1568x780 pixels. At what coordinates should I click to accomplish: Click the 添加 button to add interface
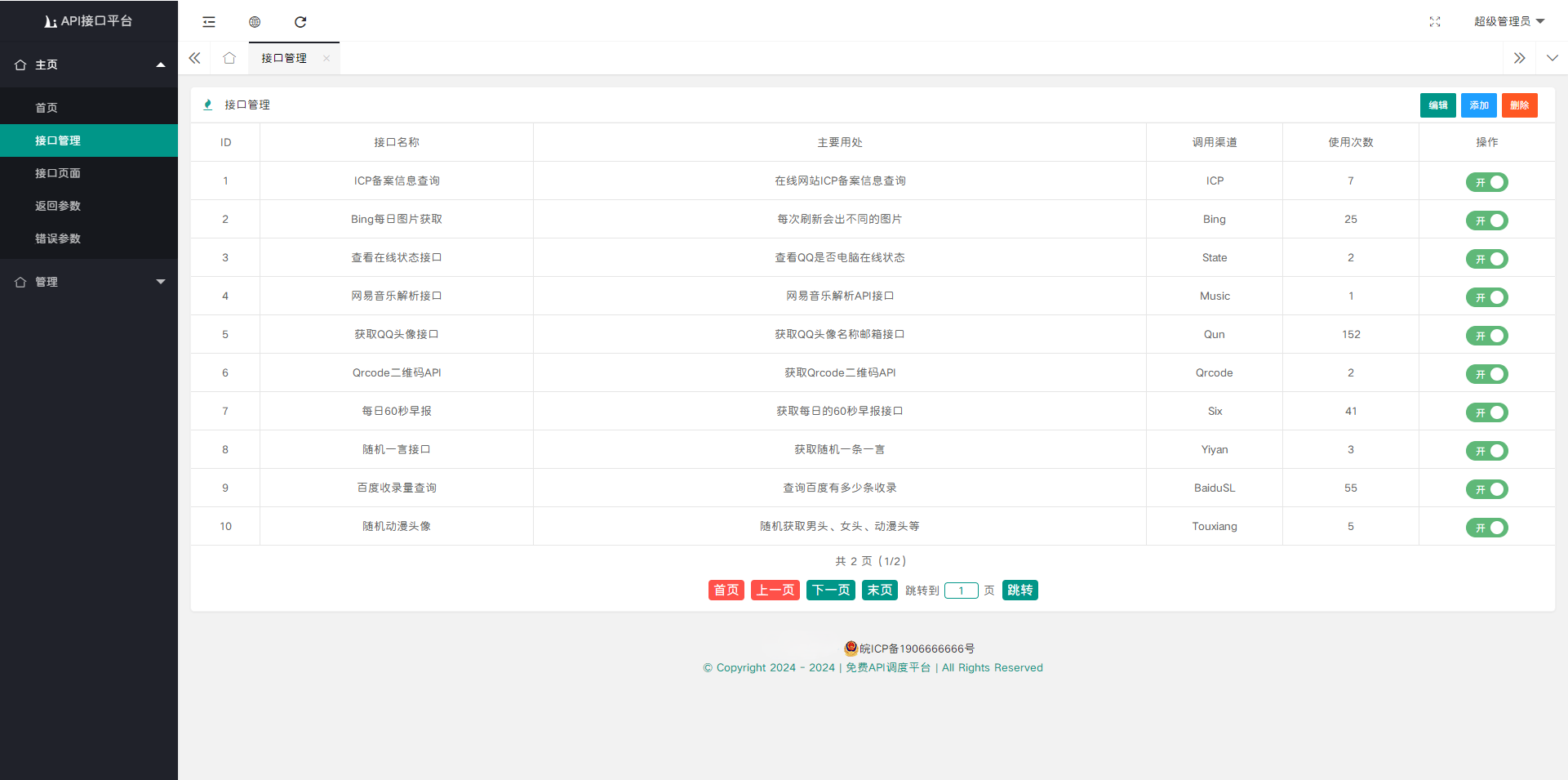1478,105
